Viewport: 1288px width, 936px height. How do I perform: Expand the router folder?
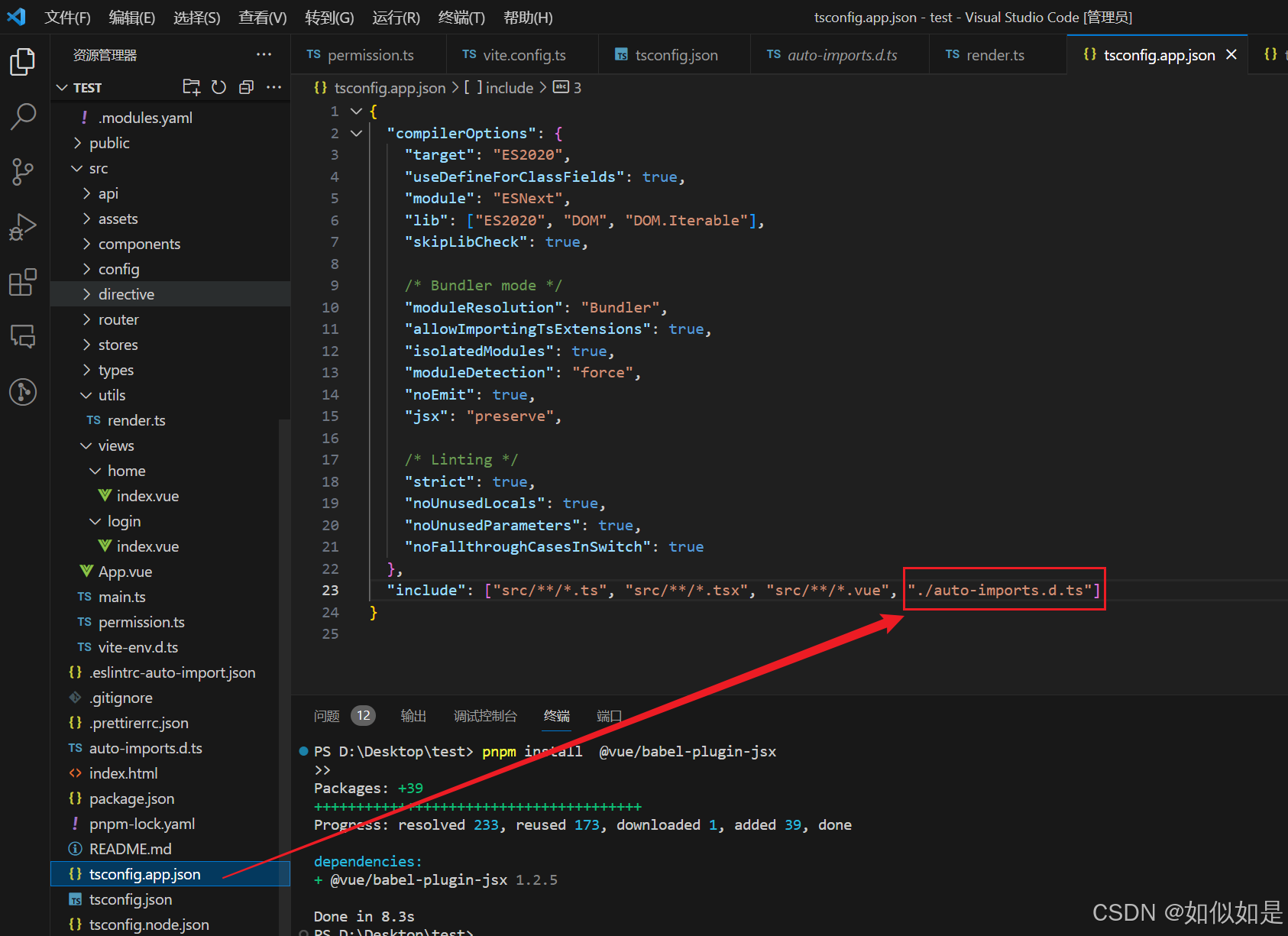click(x=87, y=319)
